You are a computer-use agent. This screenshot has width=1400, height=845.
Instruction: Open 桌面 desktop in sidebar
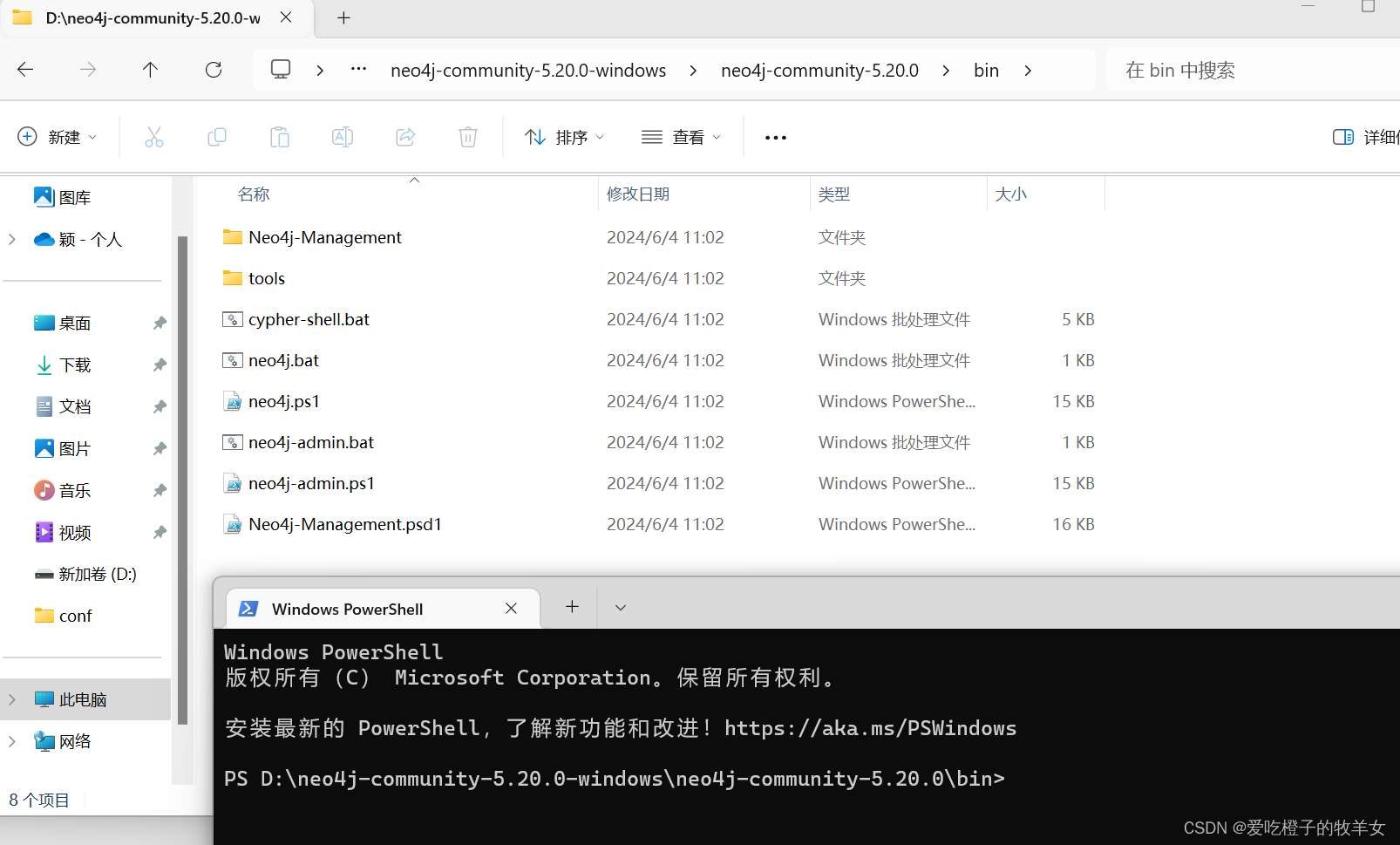point(62,323)
